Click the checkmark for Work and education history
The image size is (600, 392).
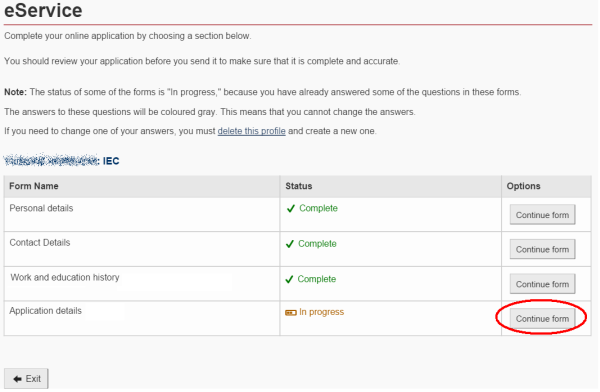tap(289, 279)
